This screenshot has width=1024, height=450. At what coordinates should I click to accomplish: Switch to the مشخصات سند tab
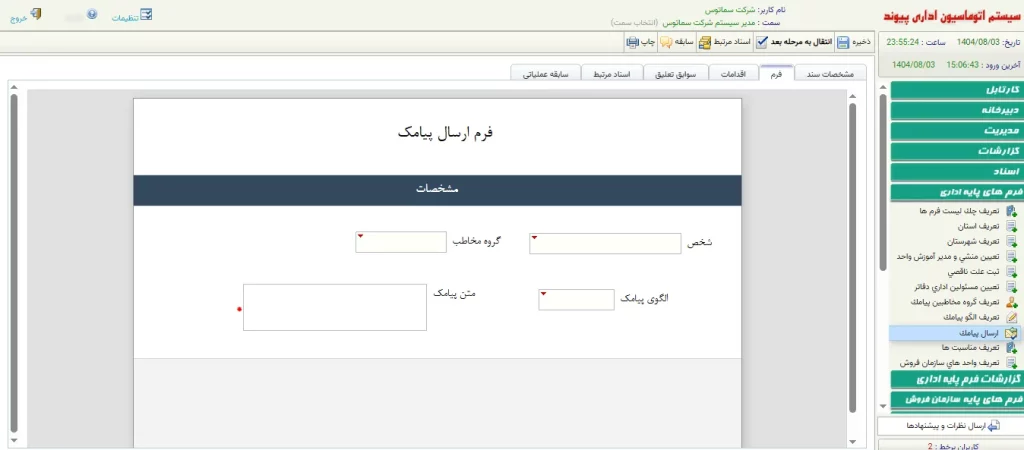pyautogui.click(x=830, y=74)
